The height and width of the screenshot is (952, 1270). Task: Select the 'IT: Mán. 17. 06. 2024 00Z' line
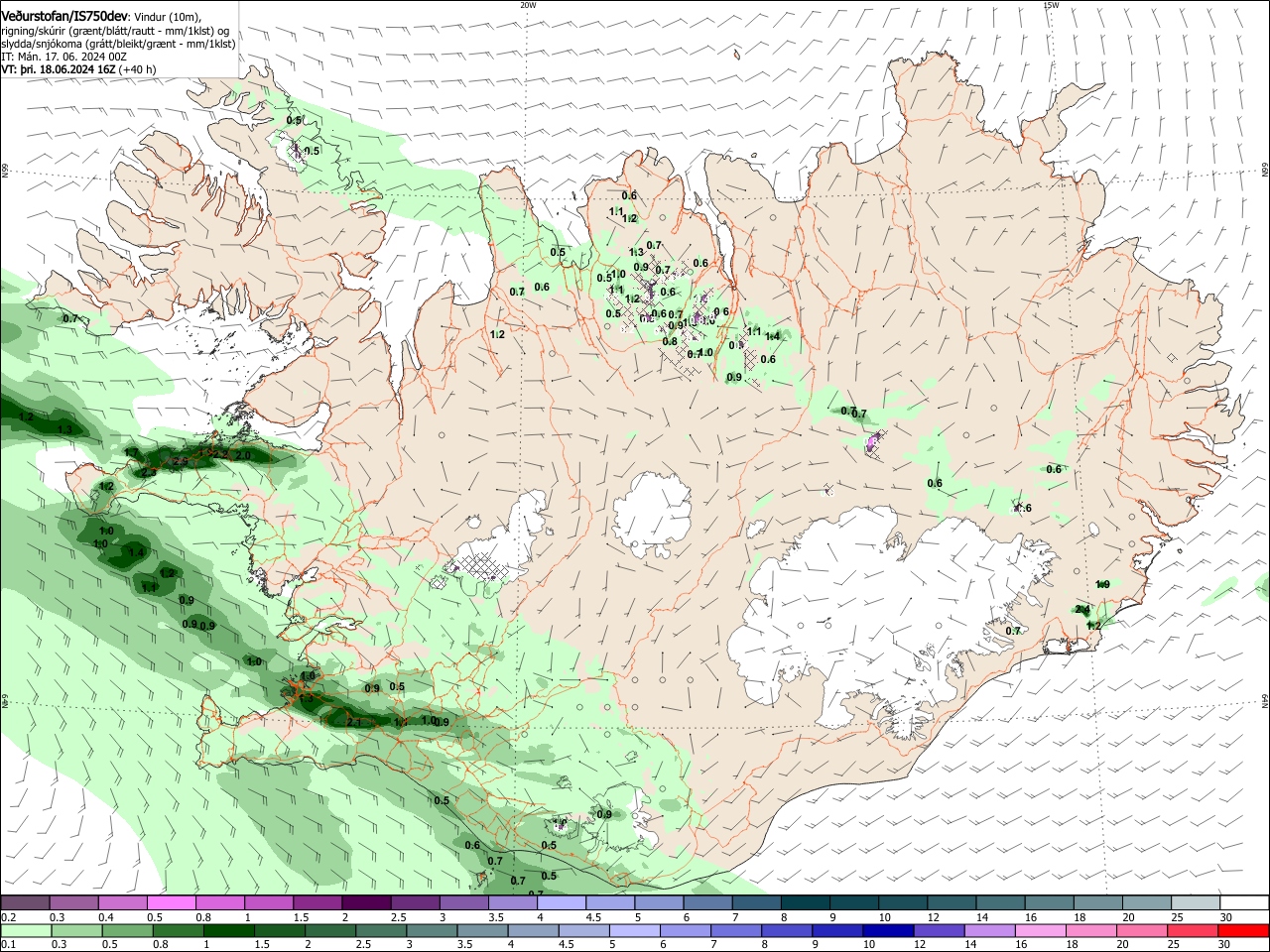(64, 57)
